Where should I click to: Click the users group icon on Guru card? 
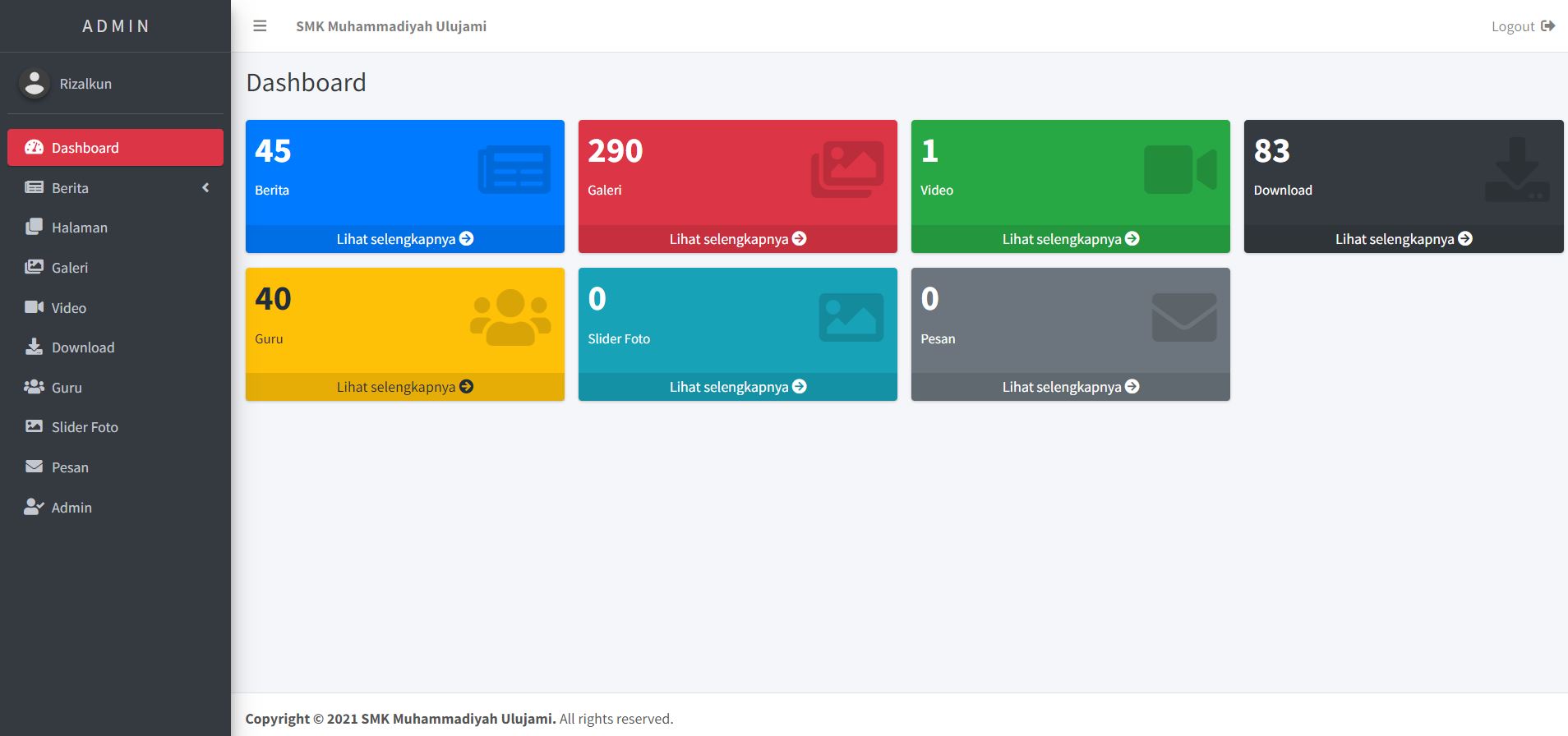[x=510, y=317]
